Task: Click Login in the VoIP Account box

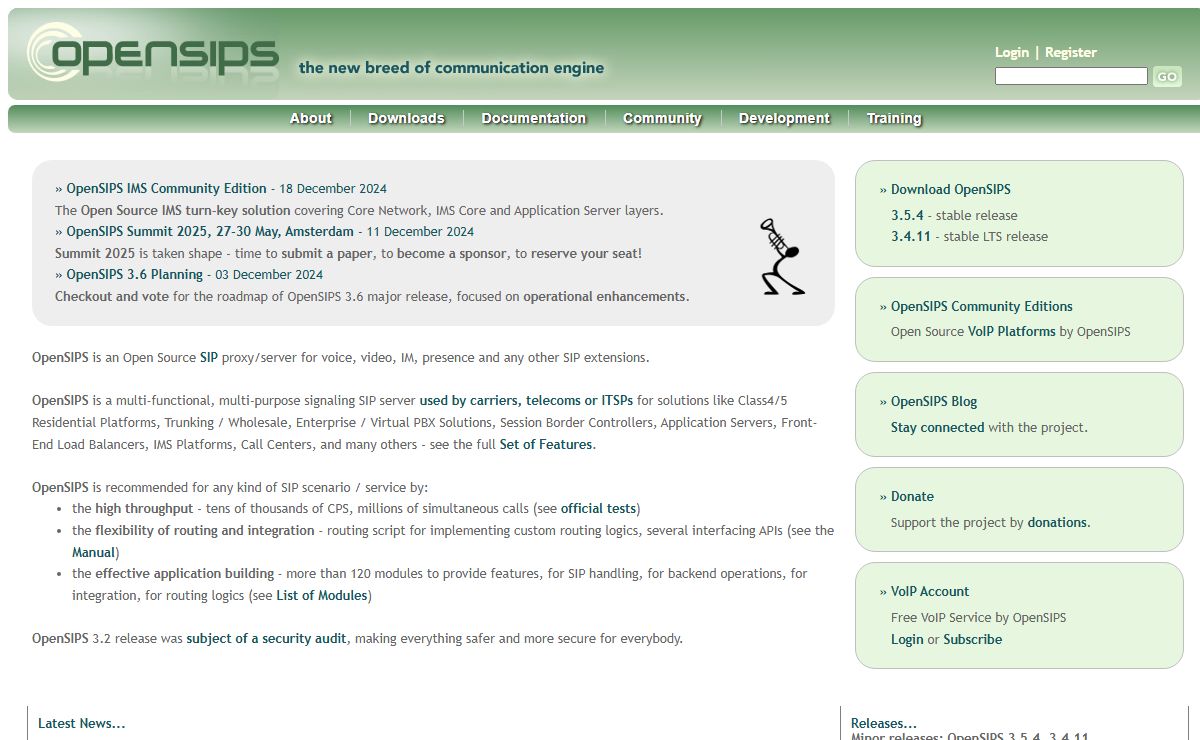Action: pos(907,639)
